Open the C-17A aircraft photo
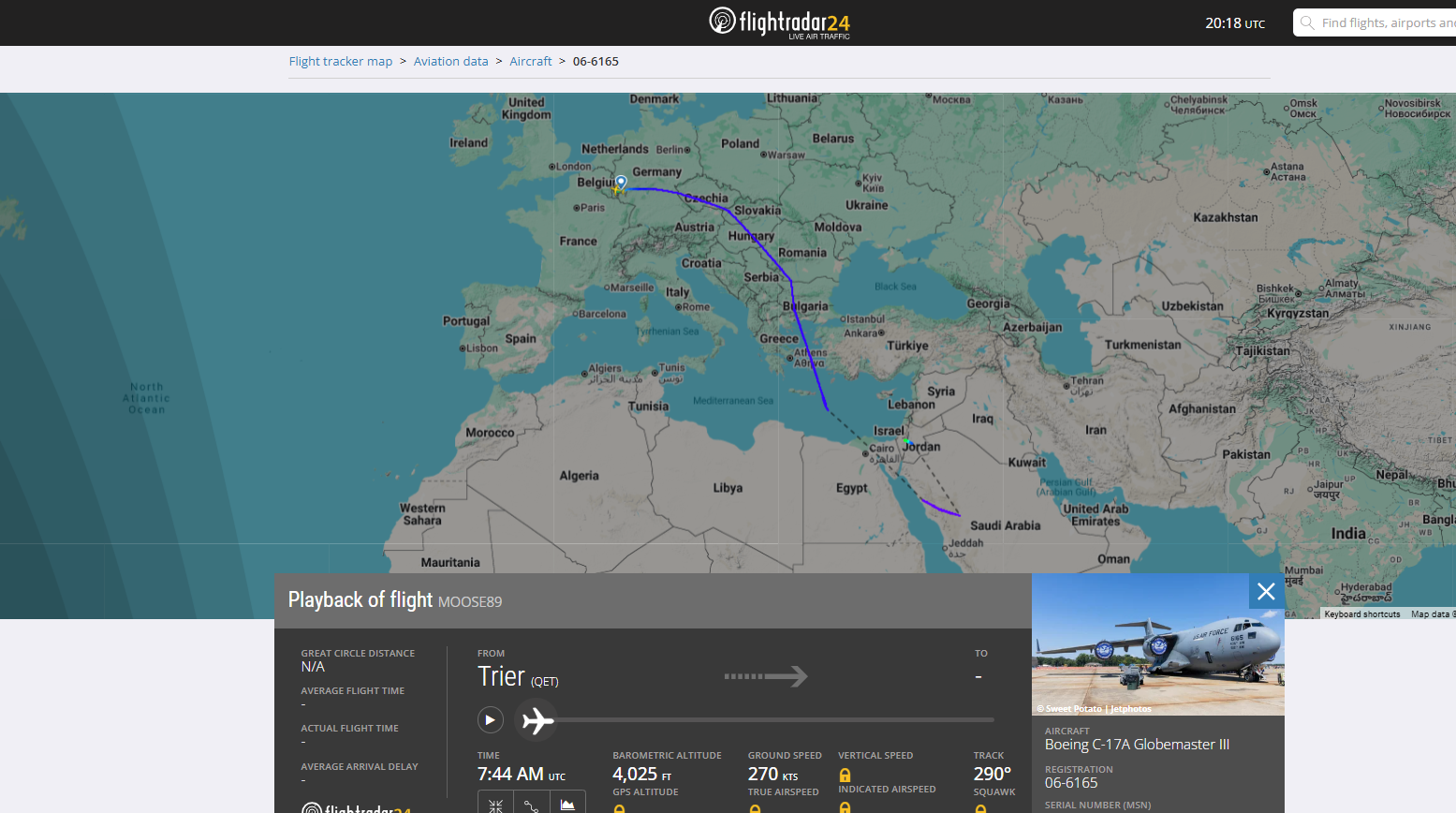The image size is (1456, 813). click(x=1157, y=644)
